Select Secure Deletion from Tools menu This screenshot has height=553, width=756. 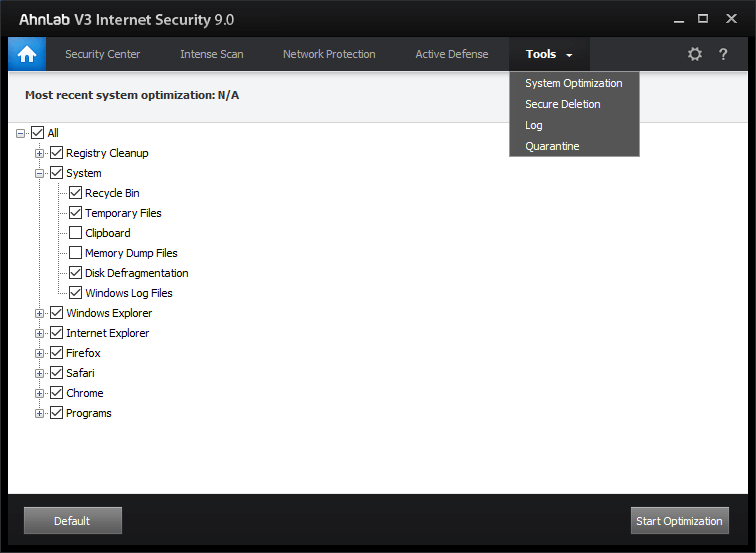coord(562,104)
